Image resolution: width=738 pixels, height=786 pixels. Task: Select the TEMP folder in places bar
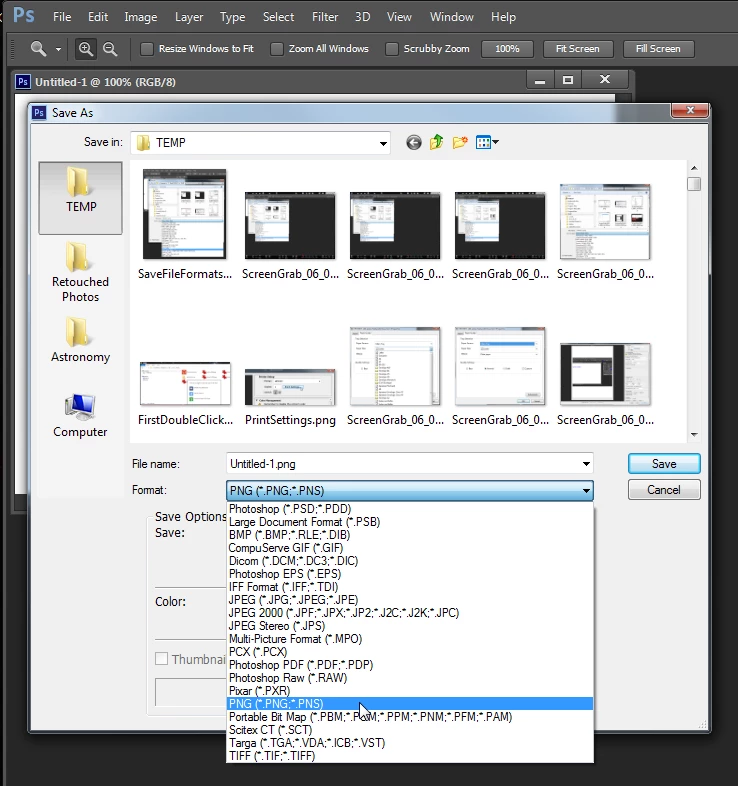pos(80,198)
